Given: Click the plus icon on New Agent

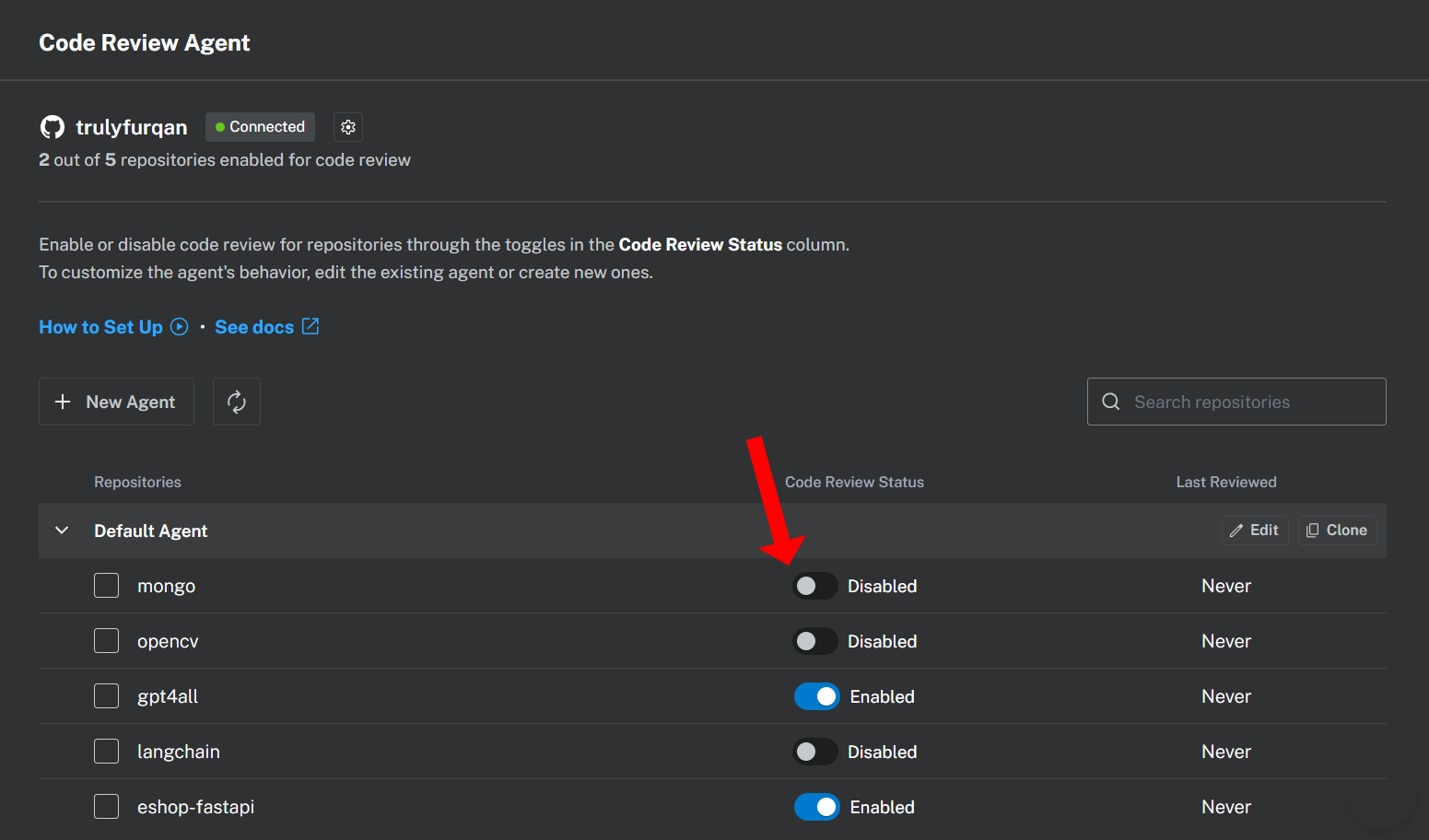Looking at the screenshot, I should click(x=63, y=402).
